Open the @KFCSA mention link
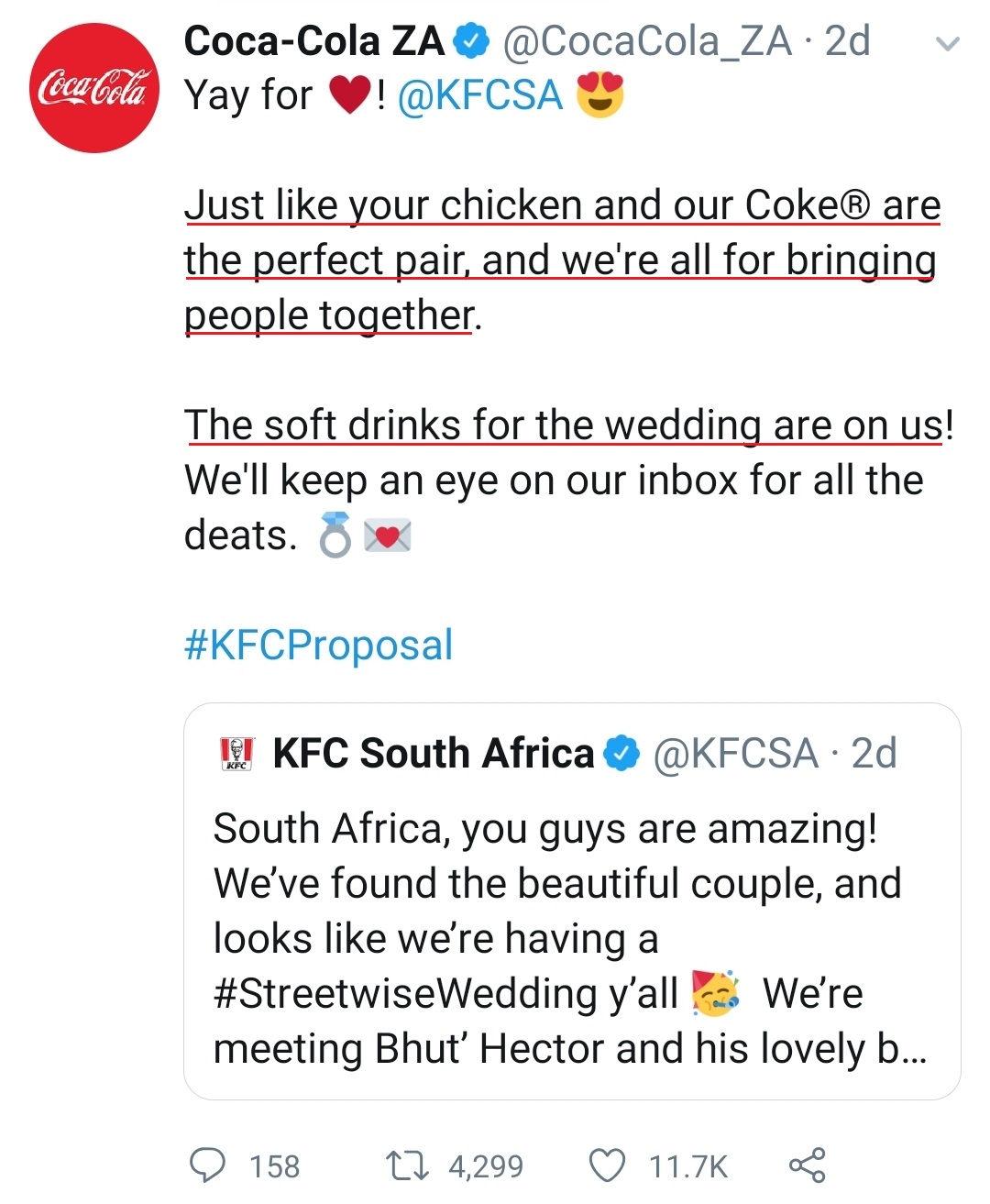 [x=480, y=95]
